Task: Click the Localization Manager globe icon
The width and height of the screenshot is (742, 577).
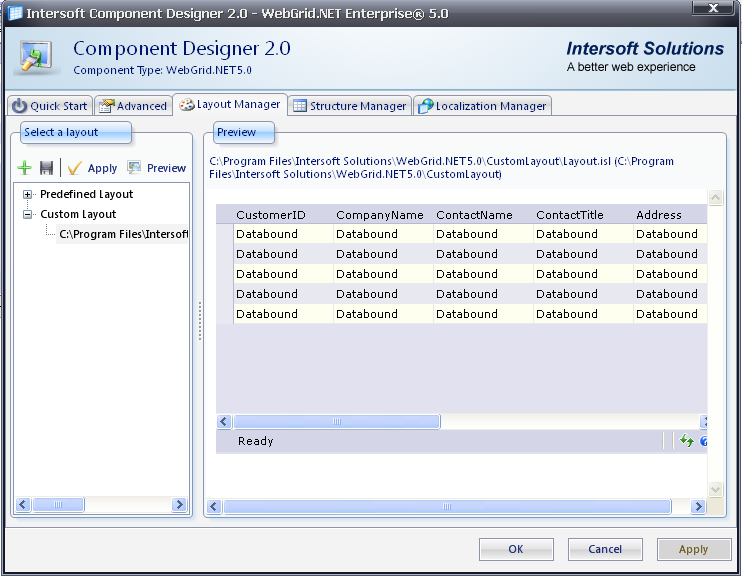Action: point(425,106)
